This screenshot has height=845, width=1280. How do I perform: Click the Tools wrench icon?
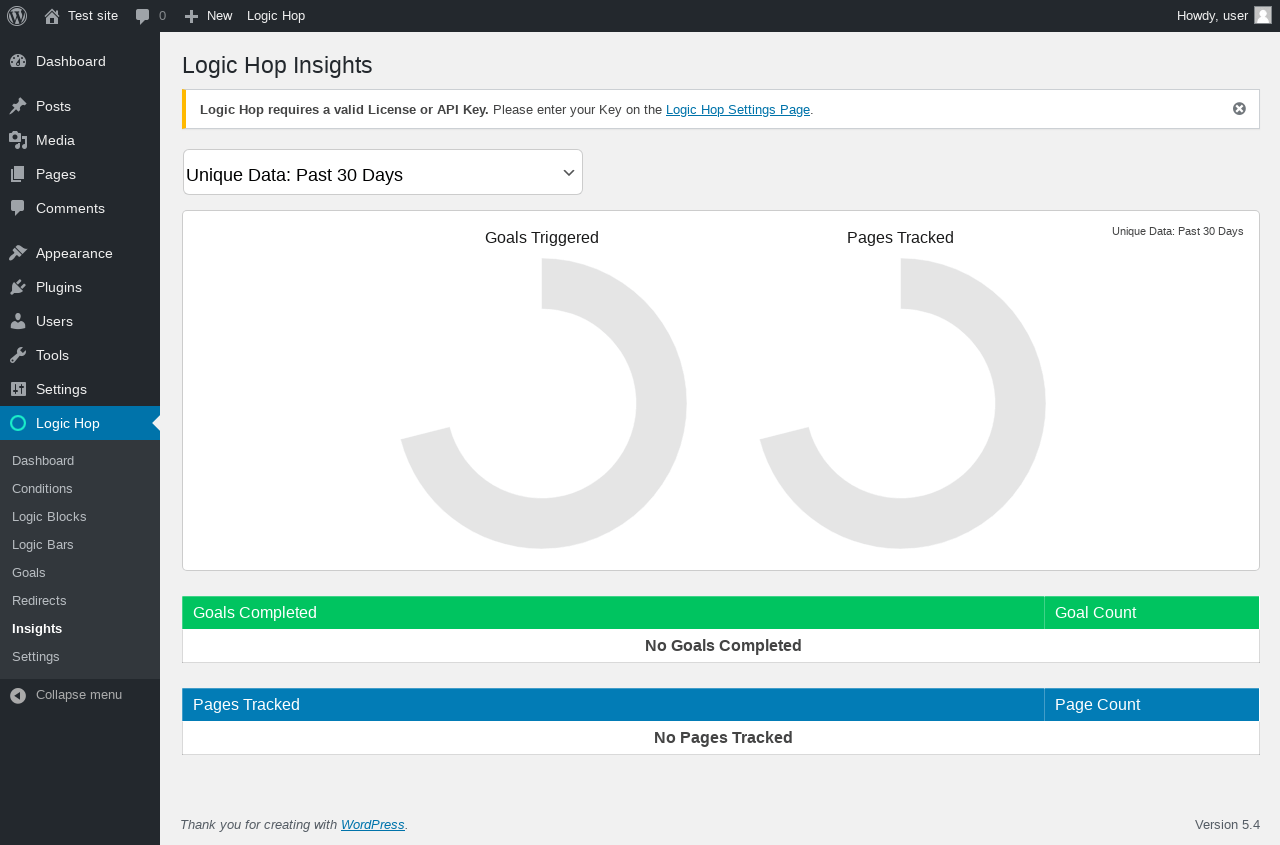(18, 355)
